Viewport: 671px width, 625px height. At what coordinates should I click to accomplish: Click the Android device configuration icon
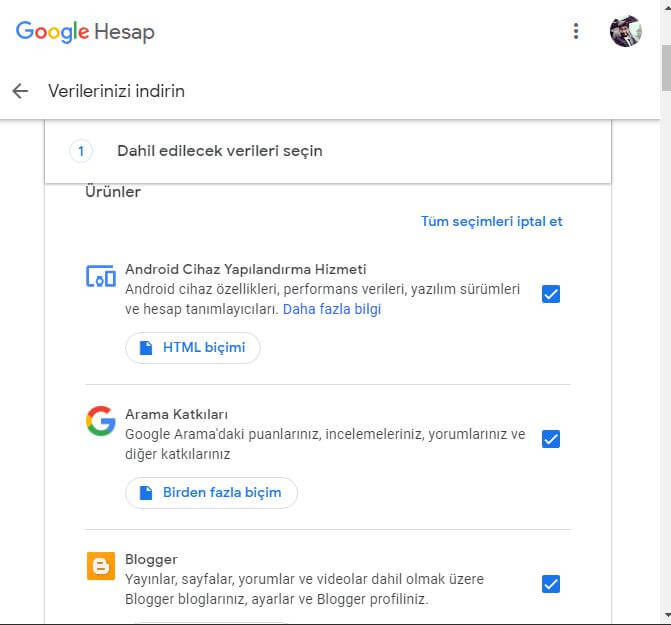[x=101, y=276]
